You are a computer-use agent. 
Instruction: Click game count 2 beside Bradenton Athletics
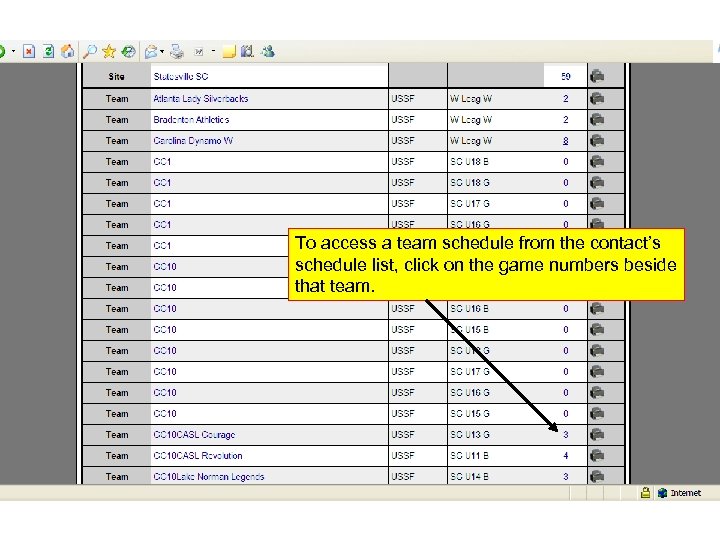[x=566, y=119]
